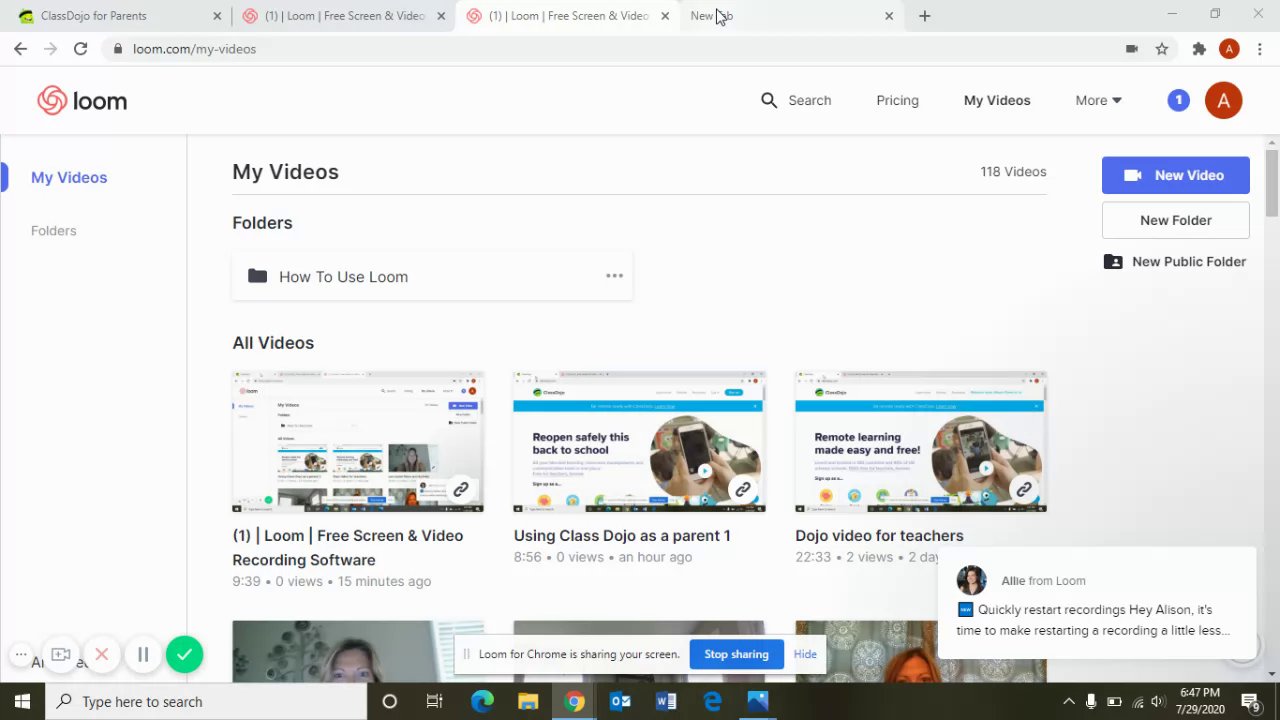Open Microsoft Edge from the taskbar
Image resolution: width=1280 pixels, height=720 pixels.
click(x=482, y=701)
